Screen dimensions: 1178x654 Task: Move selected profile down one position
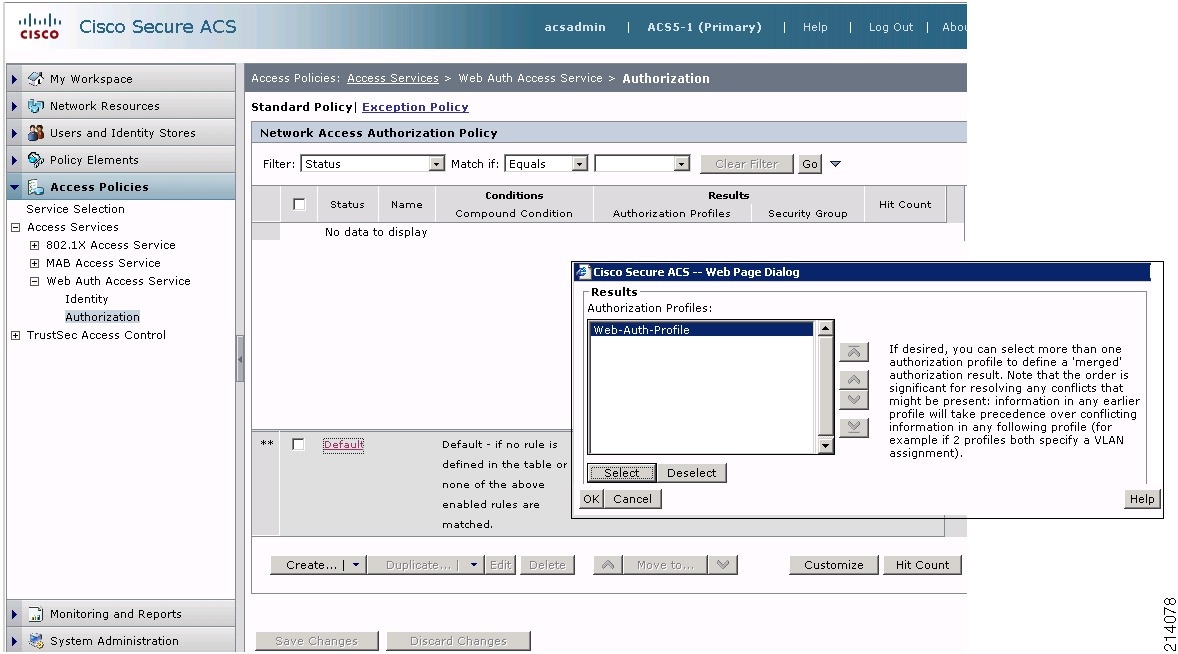(x=853, y=399)
